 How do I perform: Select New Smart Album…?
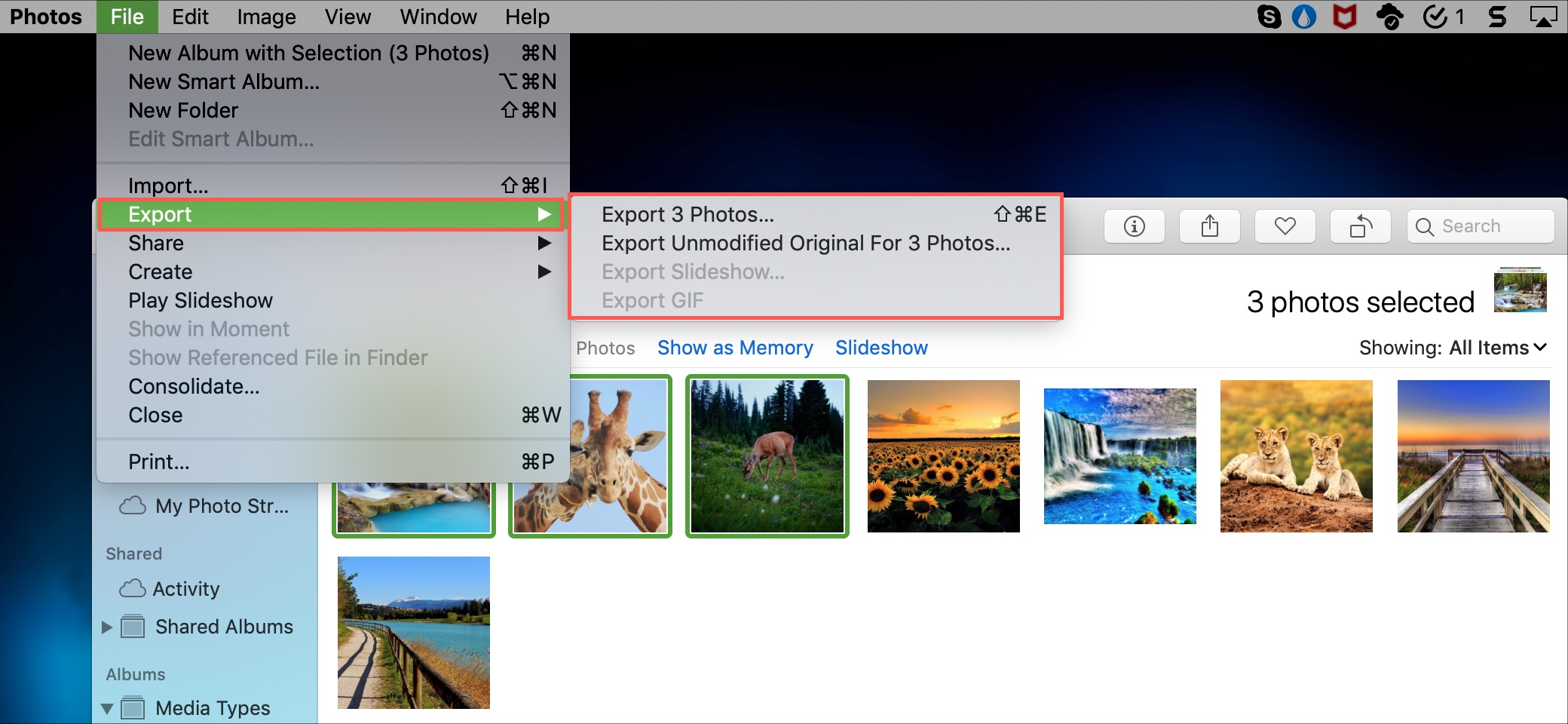coord(332,81)
